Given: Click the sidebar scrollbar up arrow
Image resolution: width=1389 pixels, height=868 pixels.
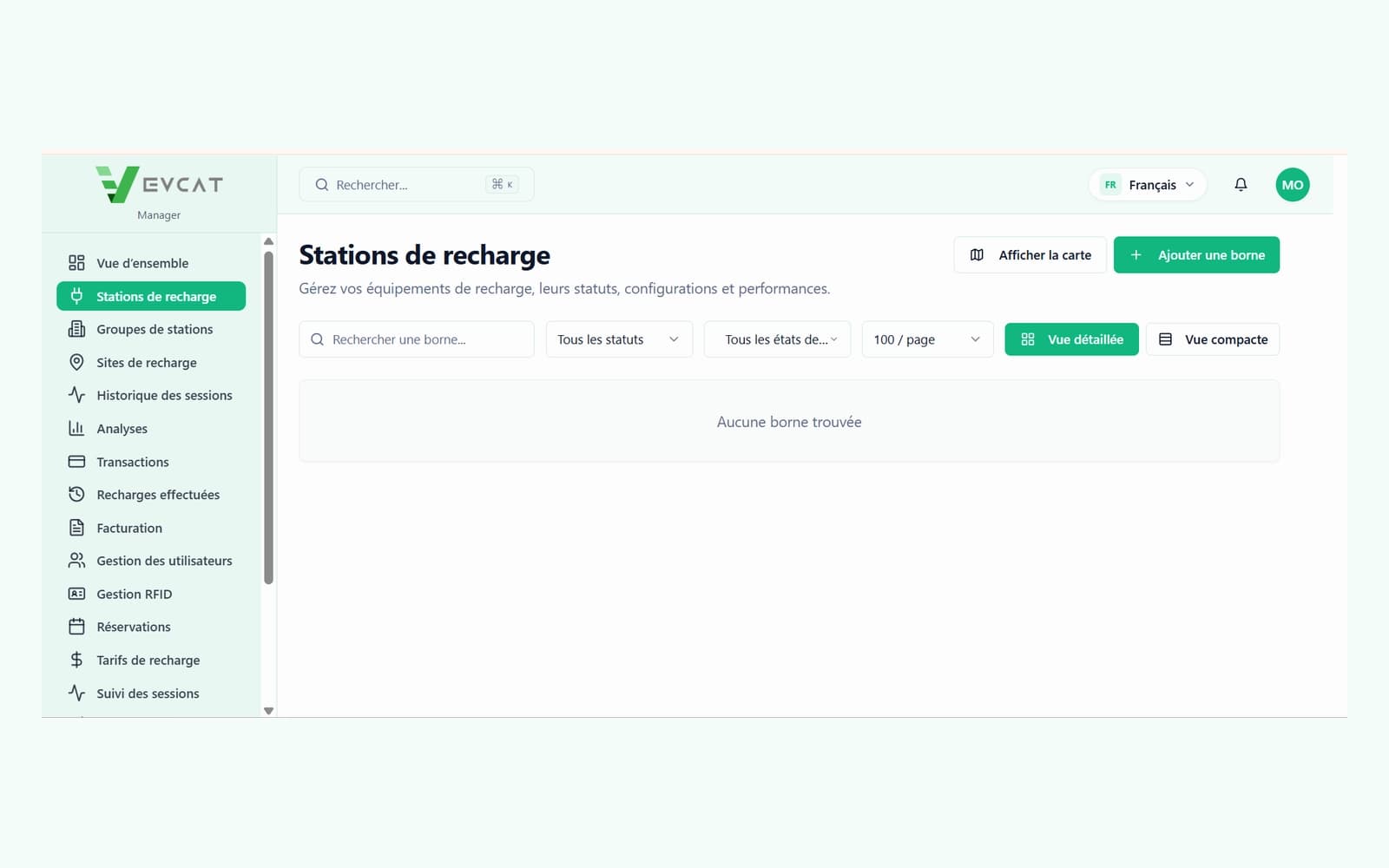Looking at the screenshot, I should tap(268, 241).
